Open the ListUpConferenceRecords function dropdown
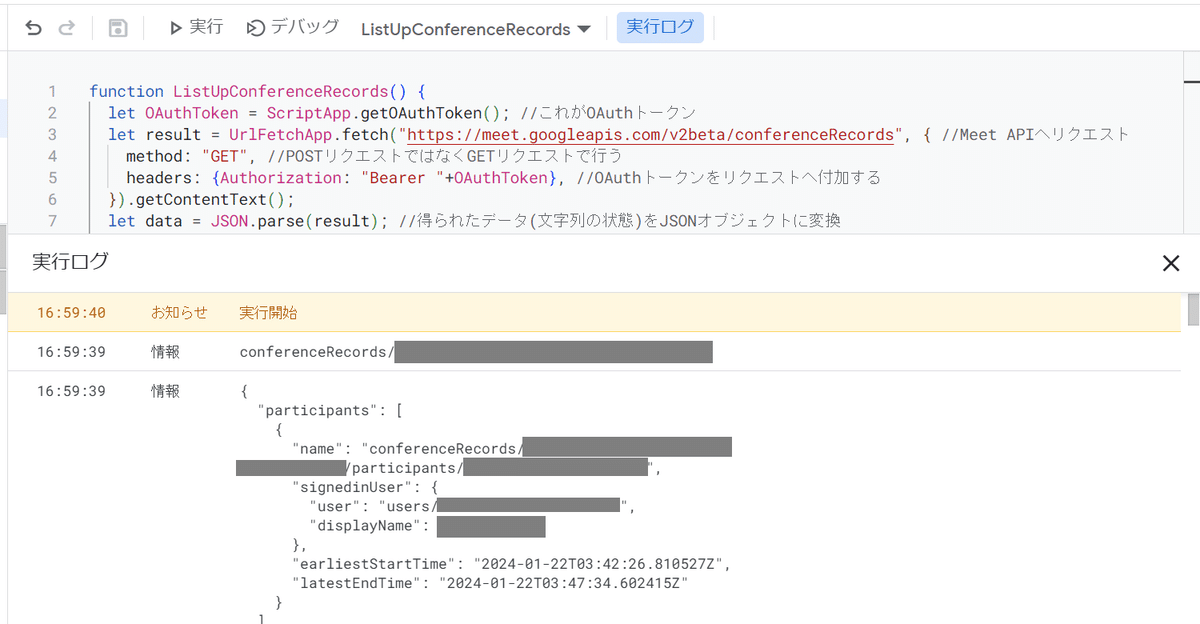 (x=476, y=29)
